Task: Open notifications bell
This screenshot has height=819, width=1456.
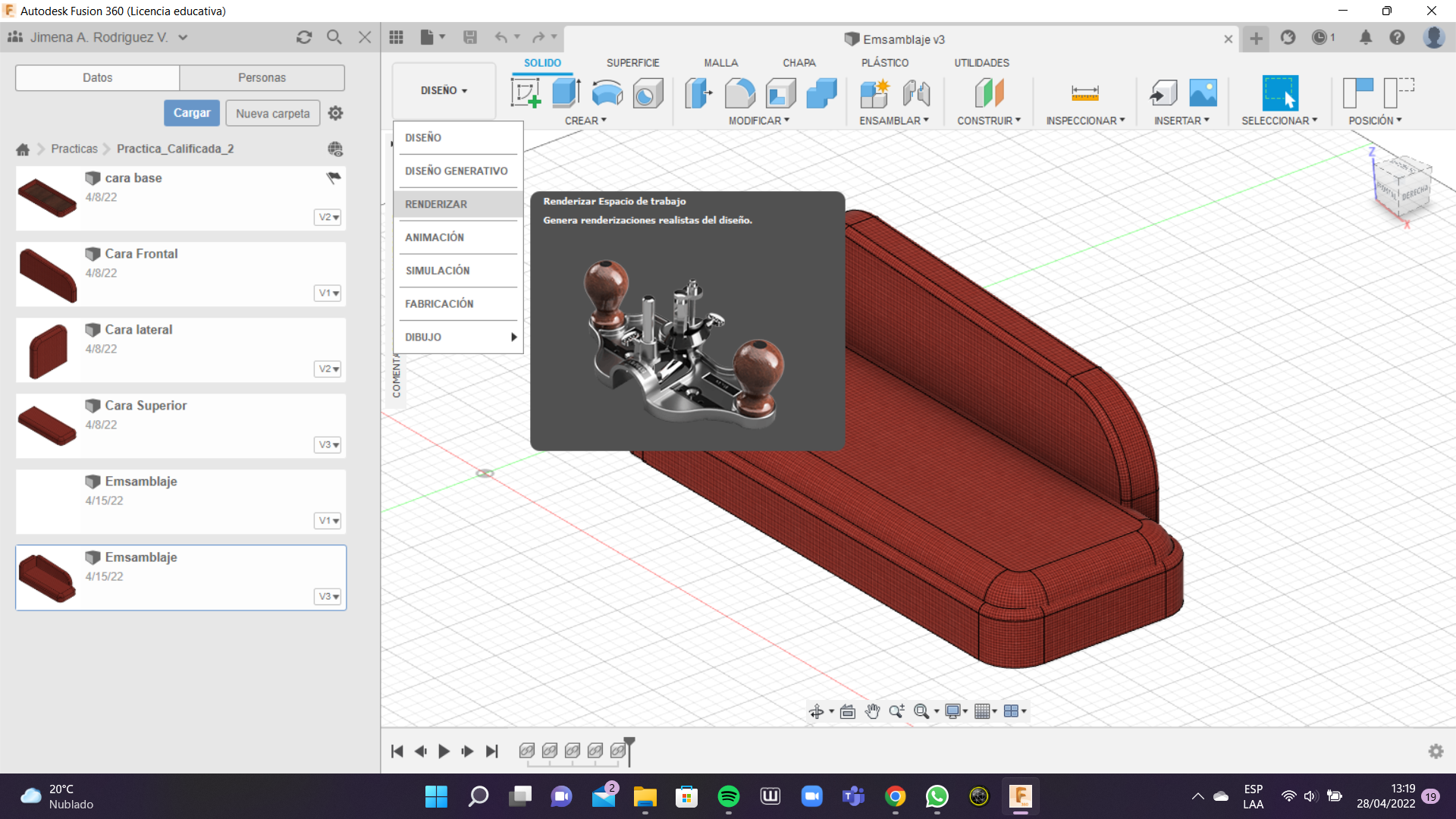Action: [x=1366, y=37]
